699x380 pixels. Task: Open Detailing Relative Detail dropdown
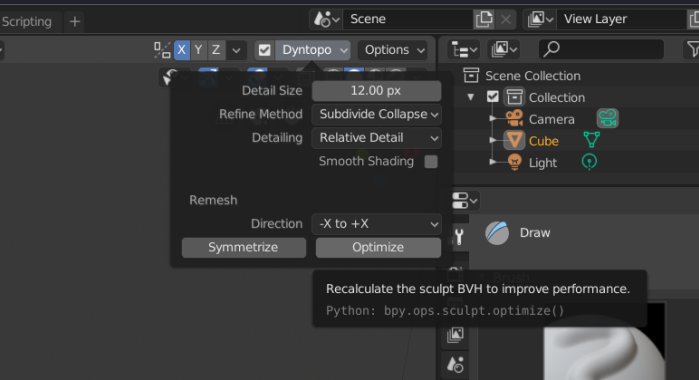[377, 138]
